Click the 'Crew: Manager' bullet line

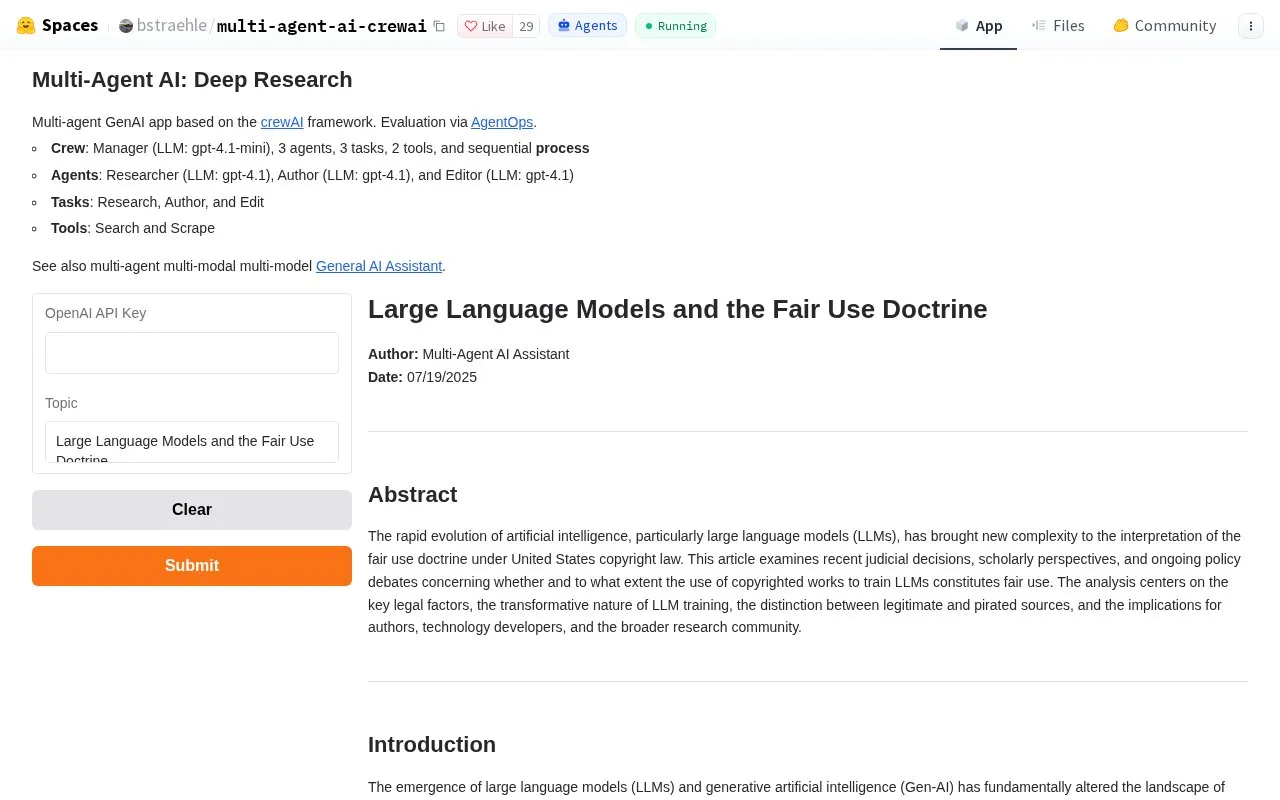(x=320, y=148)
